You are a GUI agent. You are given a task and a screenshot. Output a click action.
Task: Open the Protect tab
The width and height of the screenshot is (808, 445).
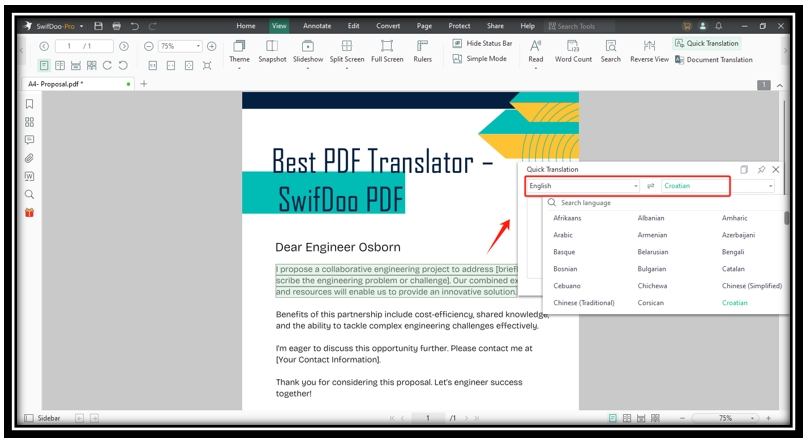(x=459, y=26)
